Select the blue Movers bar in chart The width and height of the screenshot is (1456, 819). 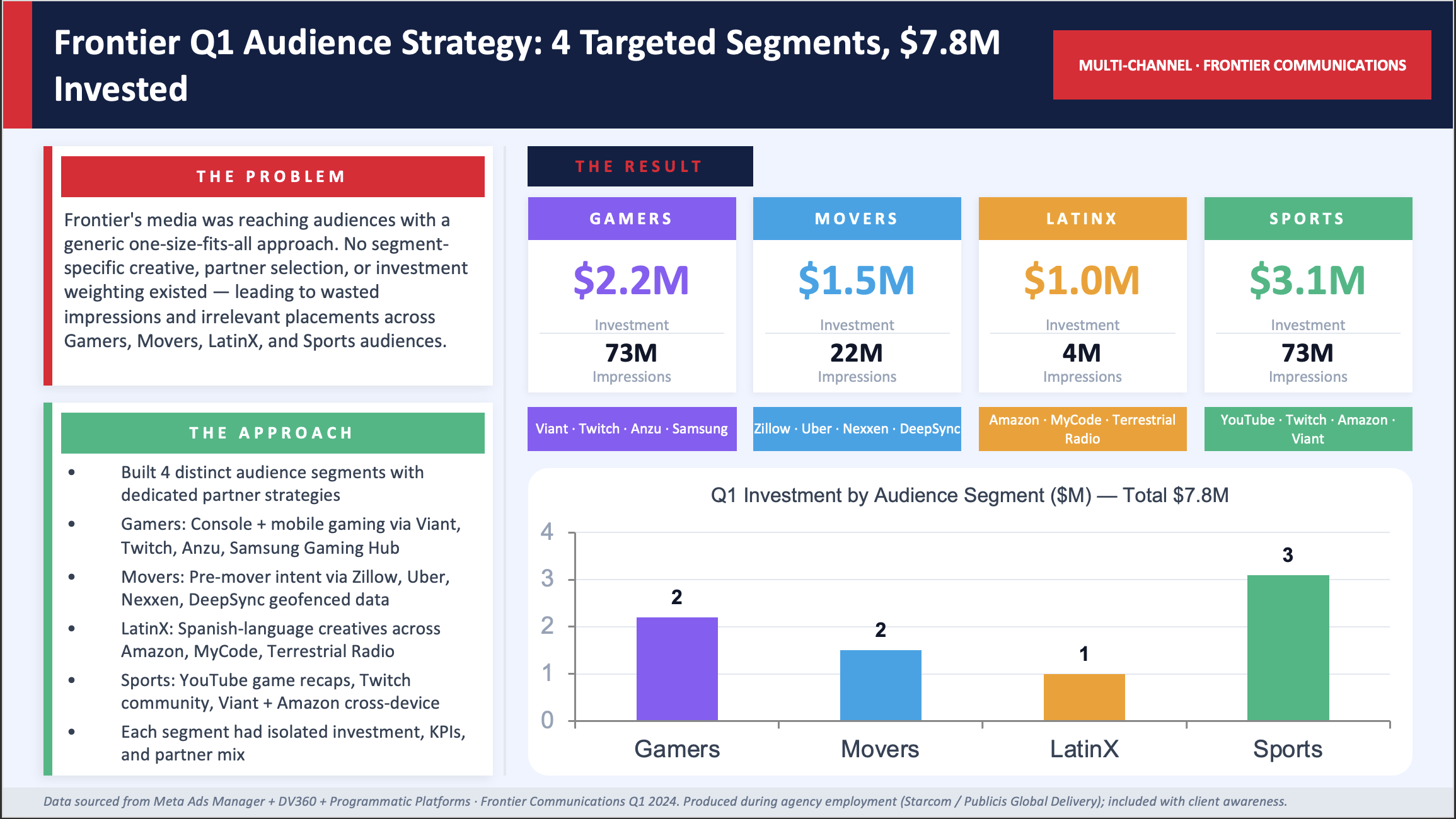[x=881, y=685]
